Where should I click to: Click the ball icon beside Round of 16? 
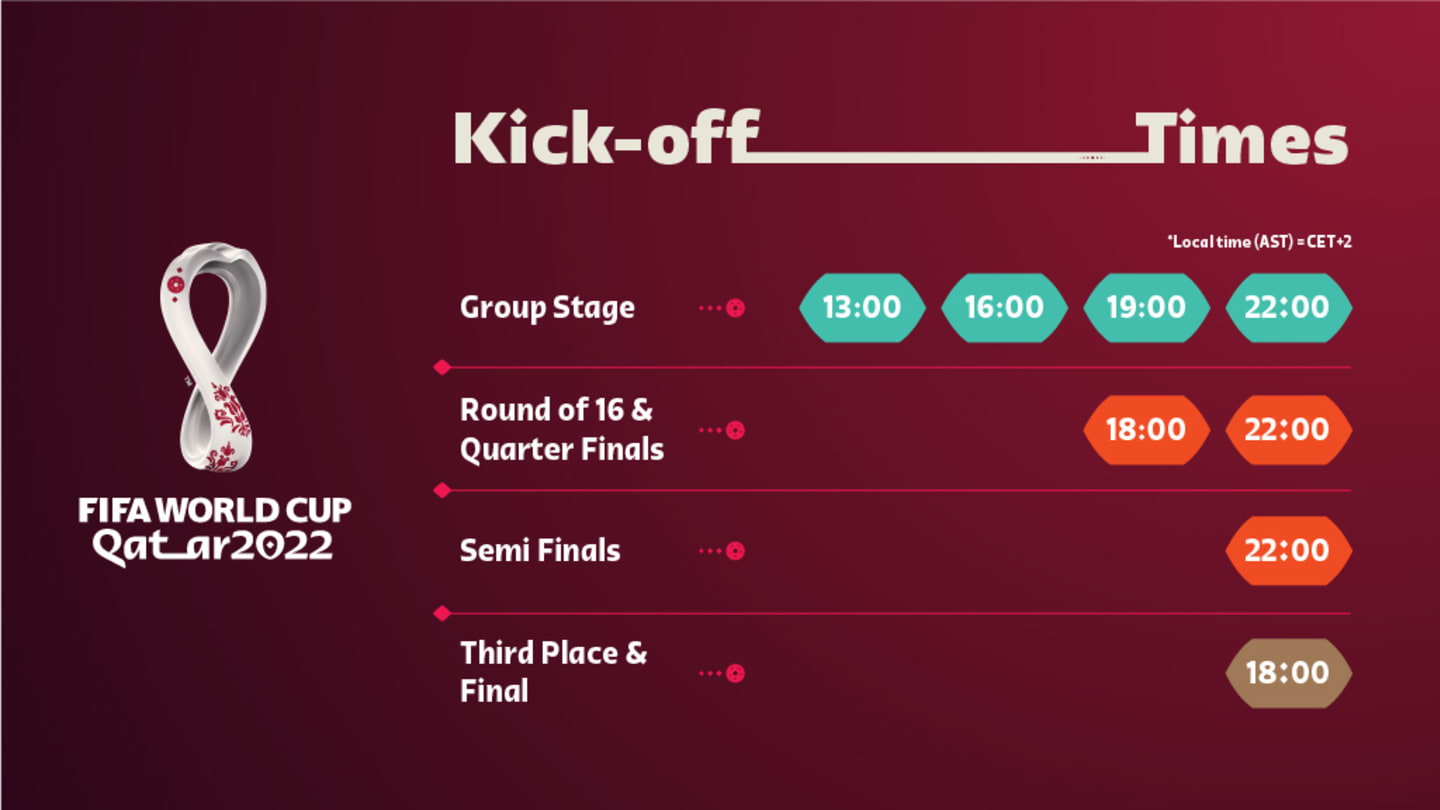click(735, 430)
